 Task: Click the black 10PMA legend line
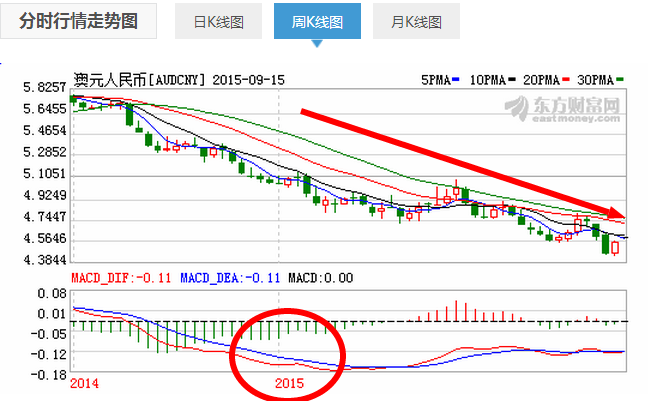515,78
